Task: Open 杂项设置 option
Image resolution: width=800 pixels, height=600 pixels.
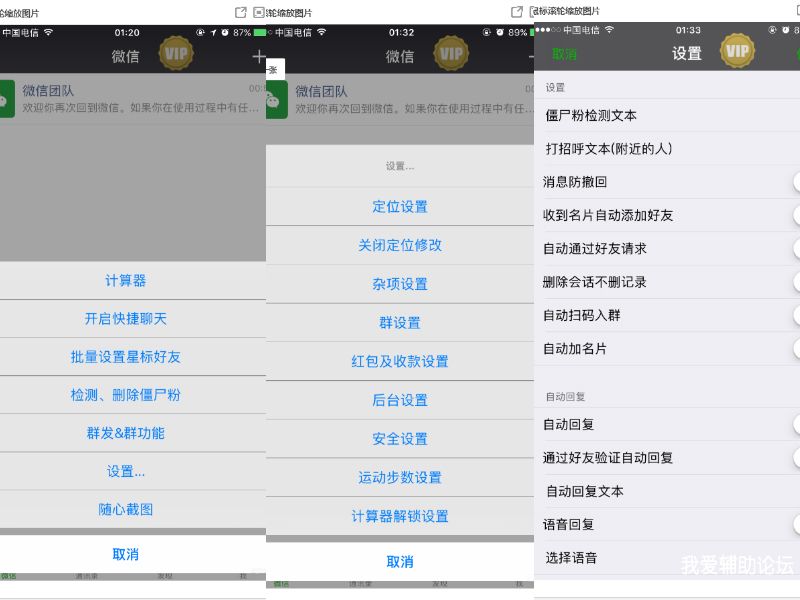Action: pos(400,284)
